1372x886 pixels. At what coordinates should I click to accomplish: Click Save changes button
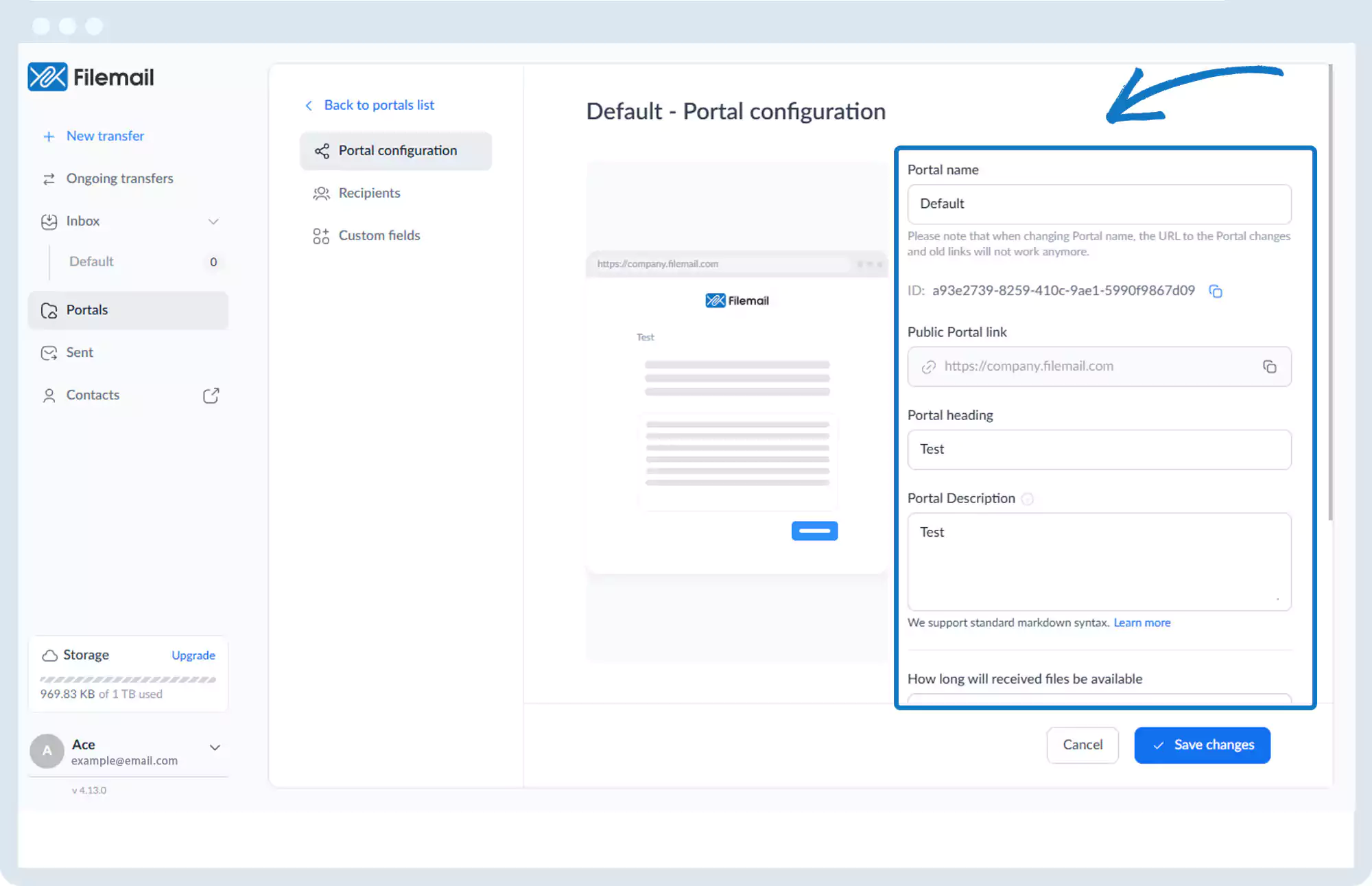[x=1202, y=745]
